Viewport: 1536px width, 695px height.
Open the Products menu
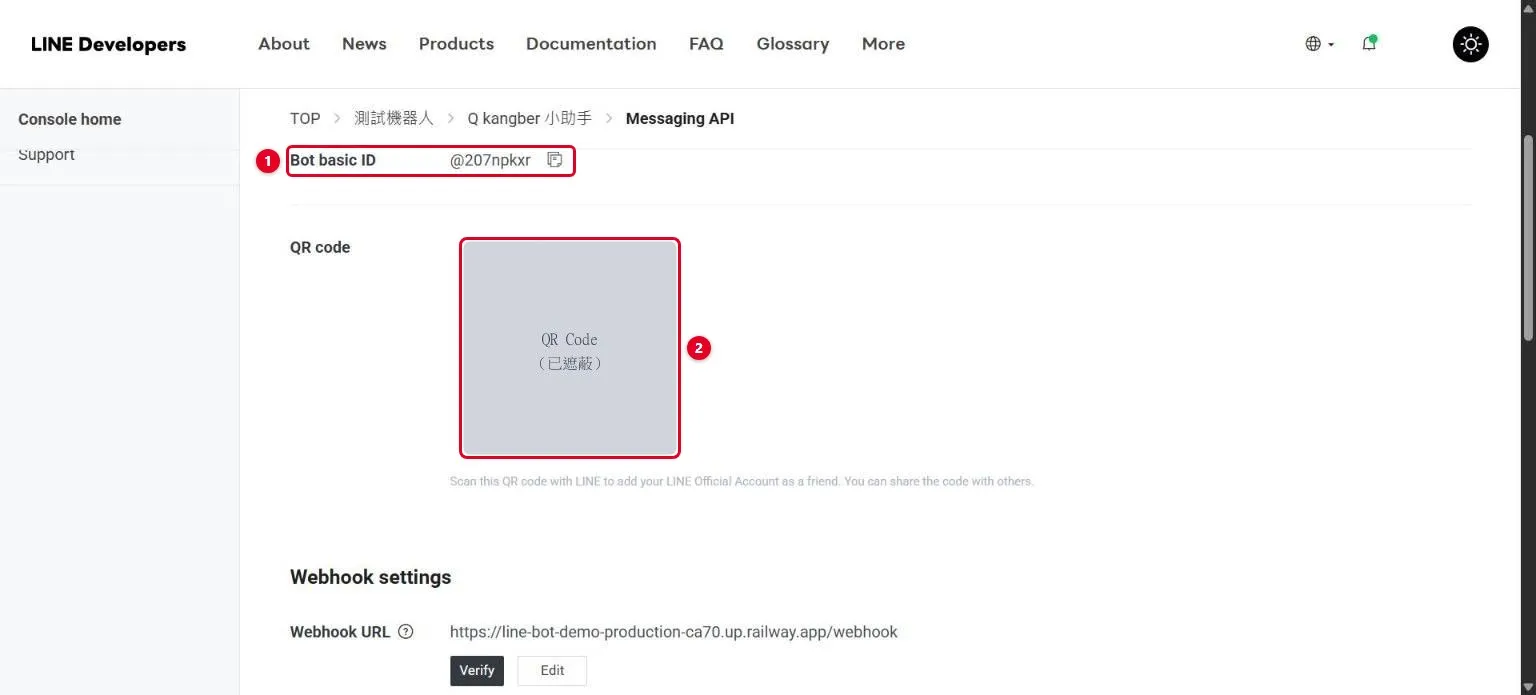(456, 44)
